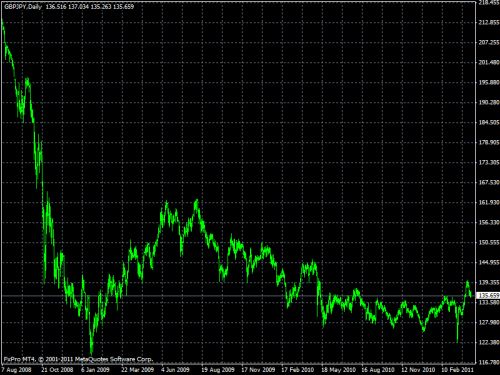The width and height of the screenshot is (500, 375).
Task: Select the 135.659 current price tag
Action: 489,296
